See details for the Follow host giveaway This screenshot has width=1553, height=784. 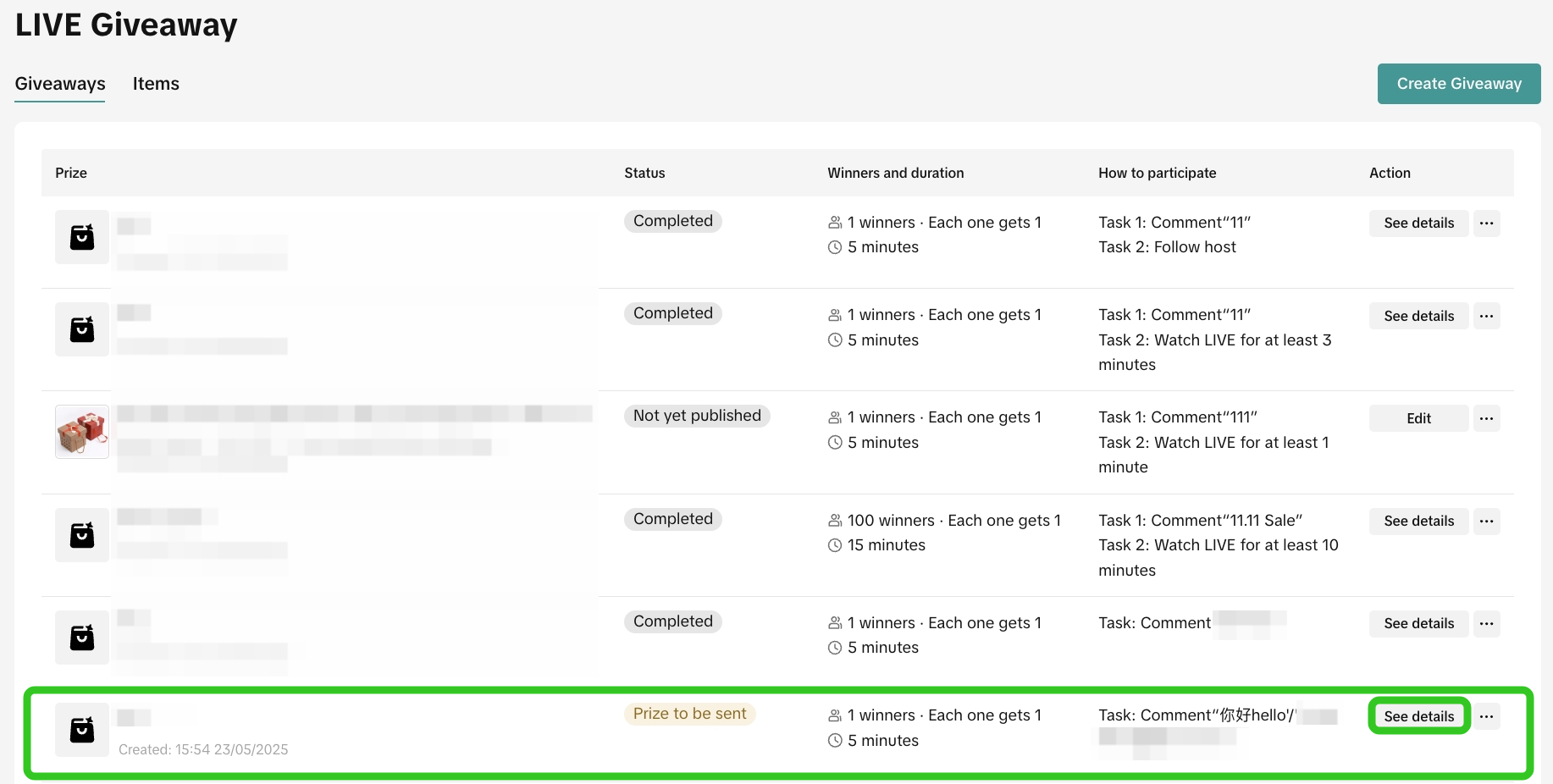1418,224
